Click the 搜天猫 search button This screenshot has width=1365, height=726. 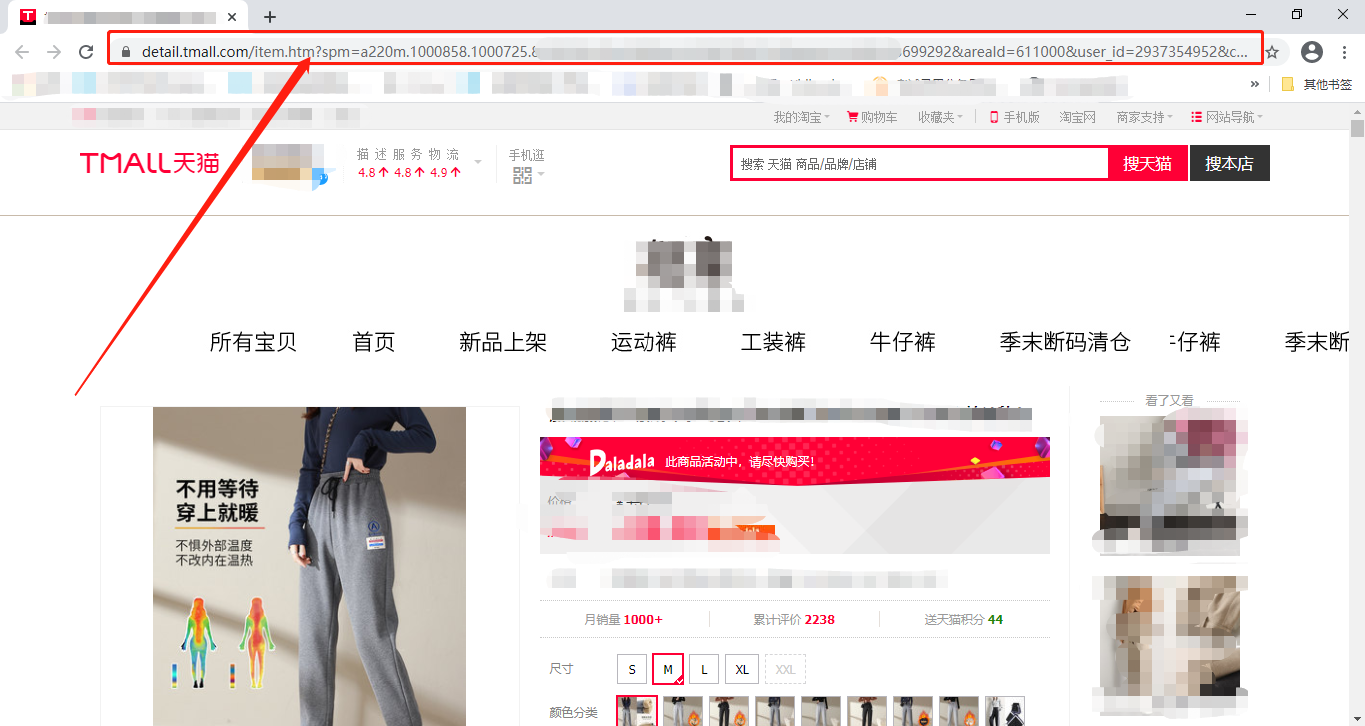coord(1147,164)
